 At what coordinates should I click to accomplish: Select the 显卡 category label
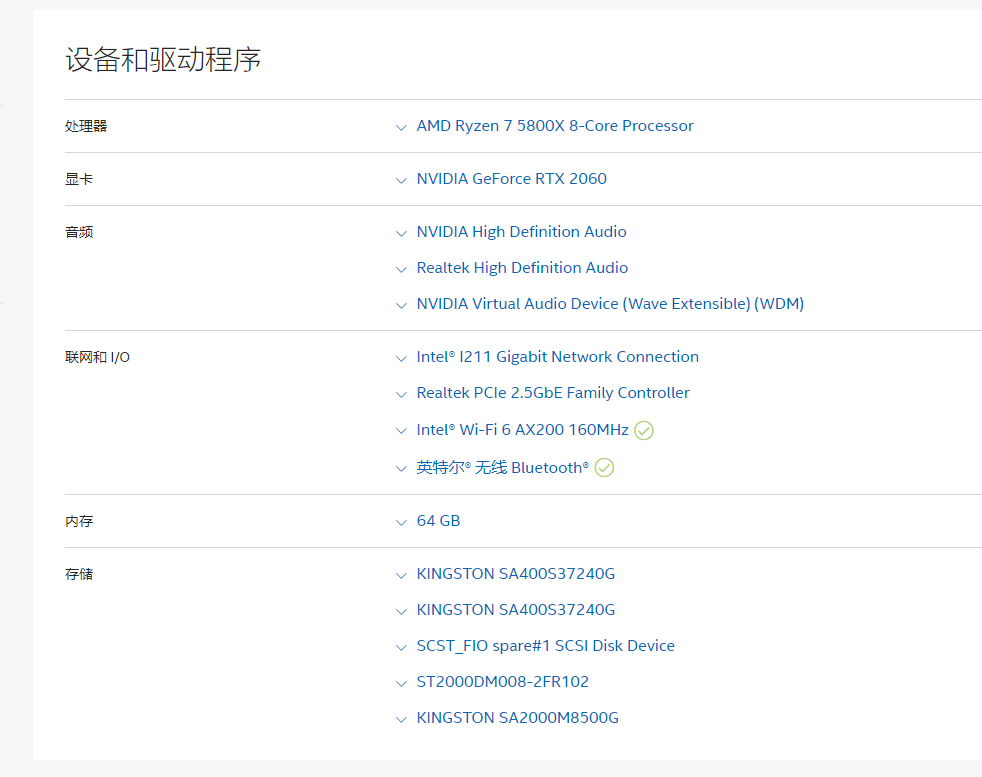pos(79,179)
